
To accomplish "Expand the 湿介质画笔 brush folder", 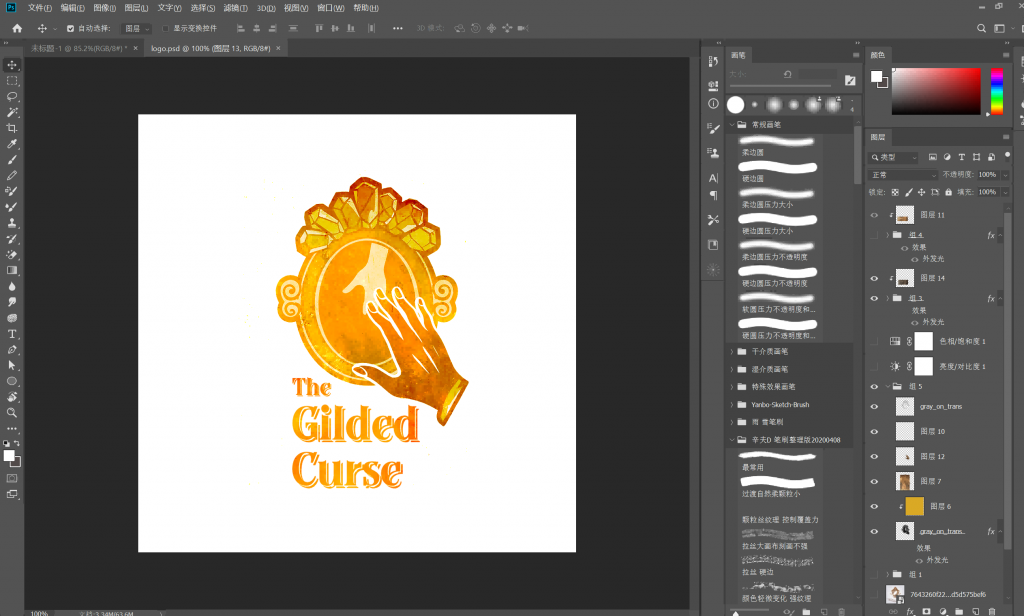I will (732, 369).
